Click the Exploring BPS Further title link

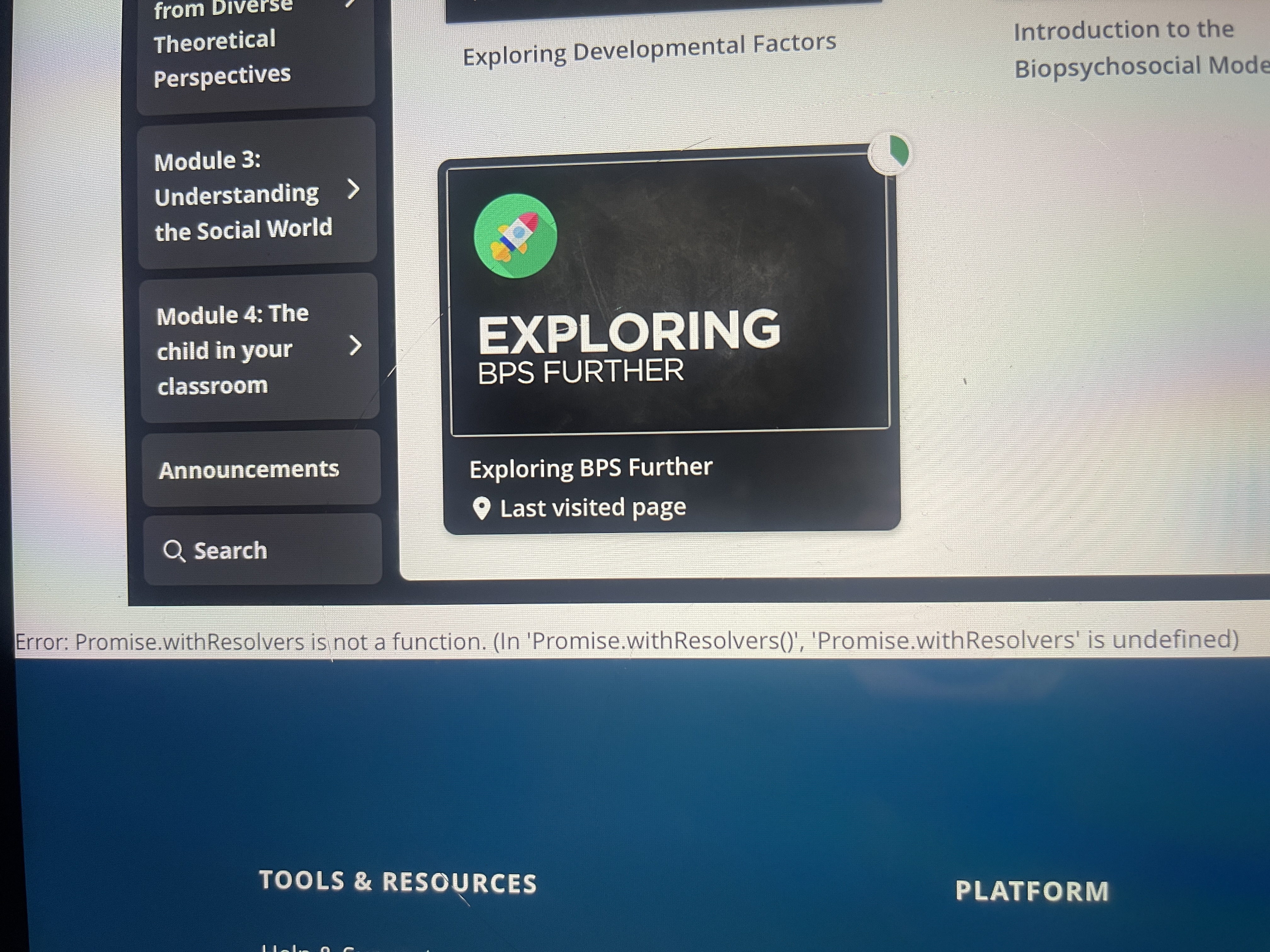click(x=590, y=468)
